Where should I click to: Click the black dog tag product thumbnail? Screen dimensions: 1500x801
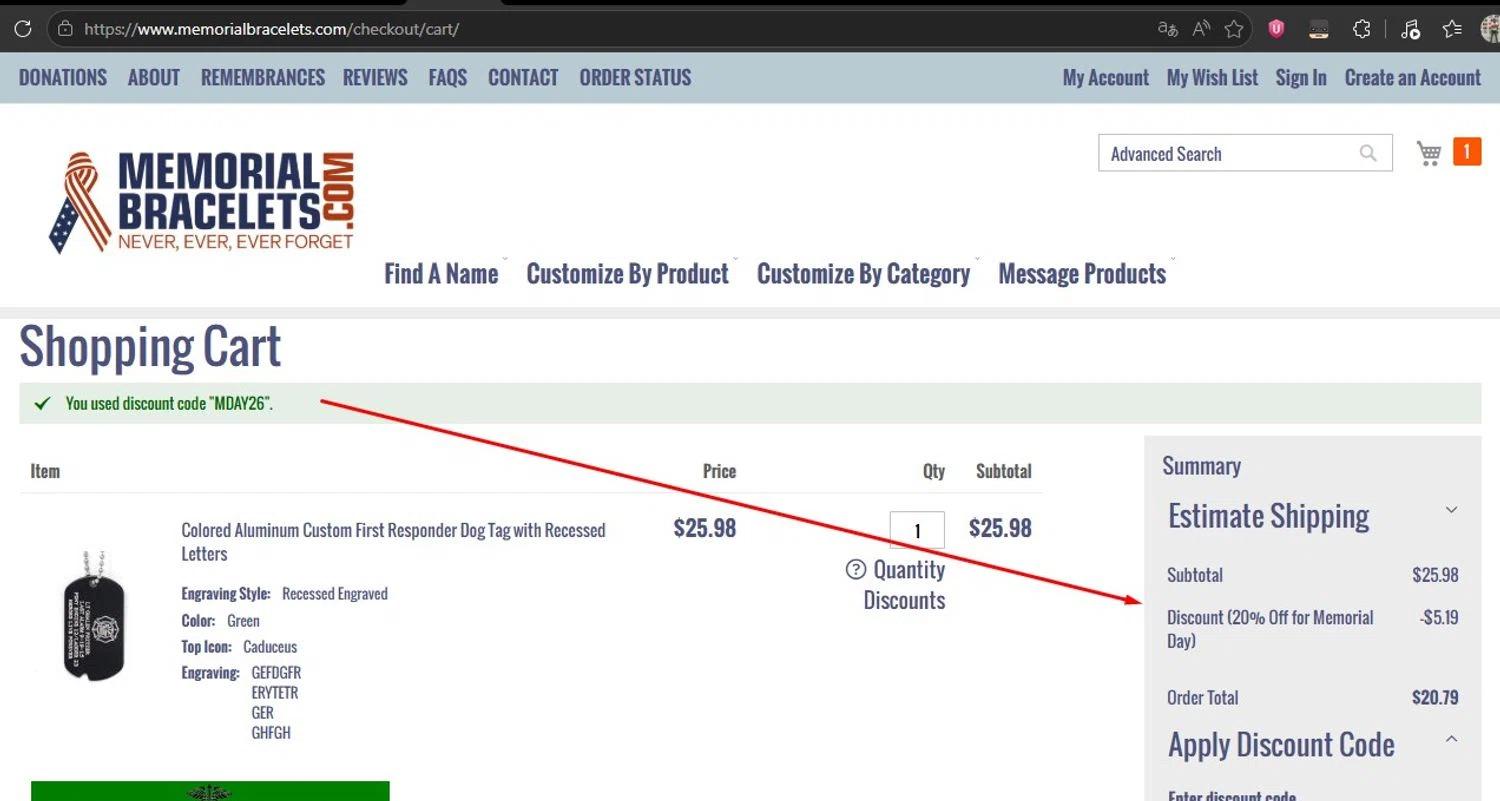[x=94, y=615]
